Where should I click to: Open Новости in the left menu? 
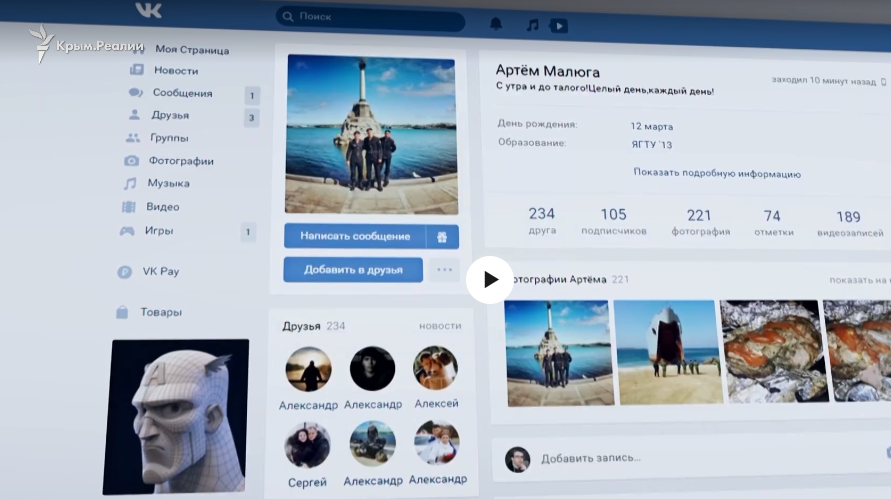[176, 70]
